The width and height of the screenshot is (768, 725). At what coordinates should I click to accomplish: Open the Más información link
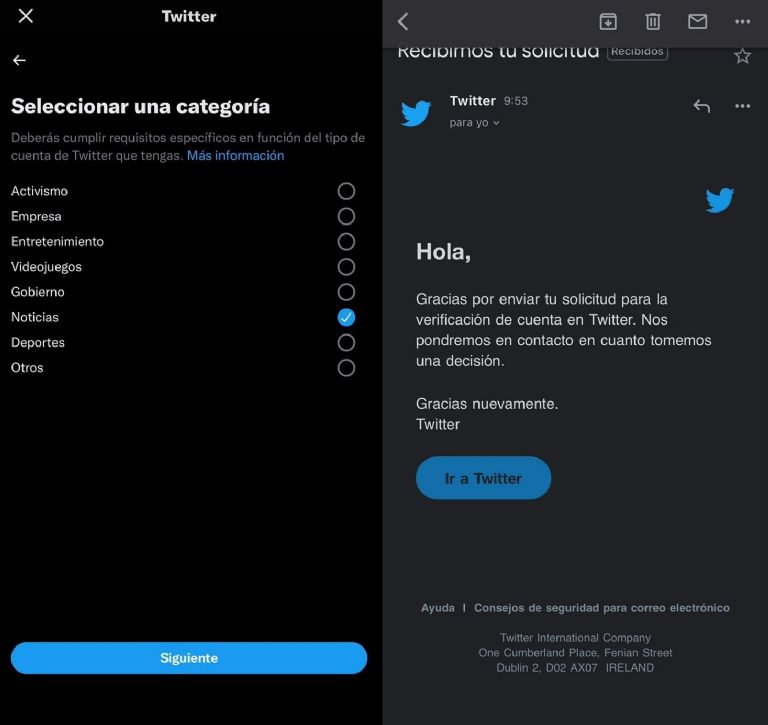[235, 155]
